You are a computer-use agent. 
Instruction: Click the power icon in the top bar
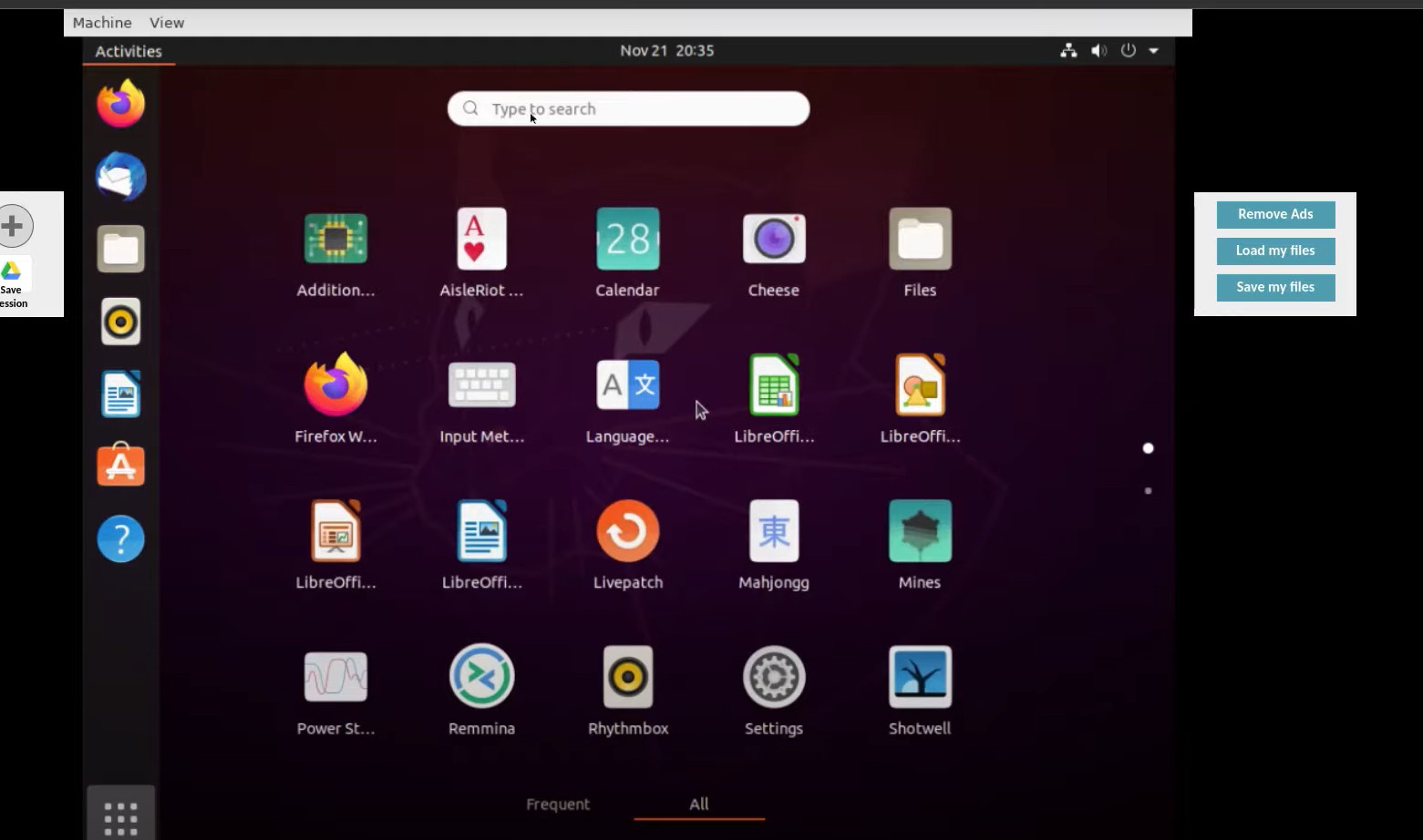1129,51
